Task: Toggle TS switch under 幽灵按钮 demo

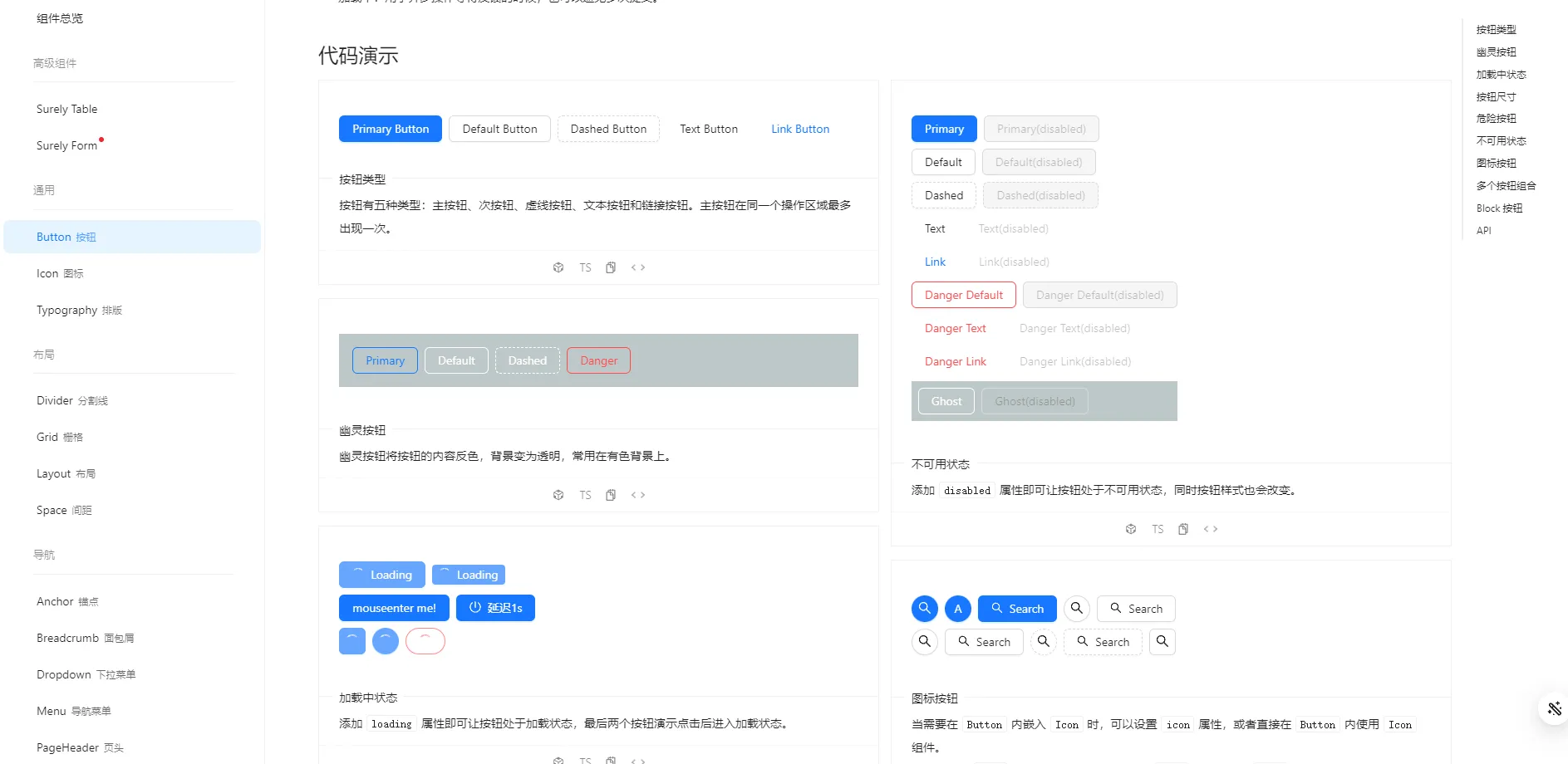Action: coord(585,495)
